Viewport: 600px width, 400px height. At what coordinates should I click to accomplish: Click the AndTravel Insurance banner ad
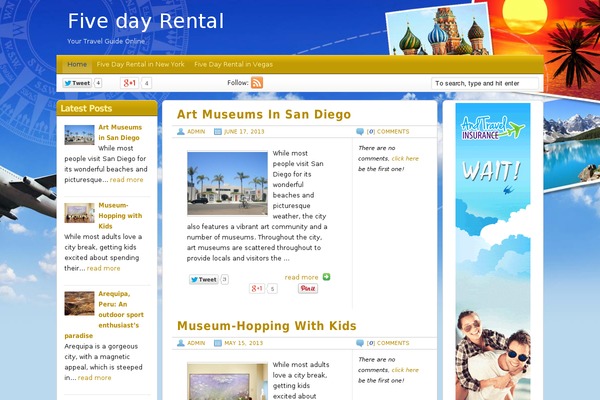point(493,251)
